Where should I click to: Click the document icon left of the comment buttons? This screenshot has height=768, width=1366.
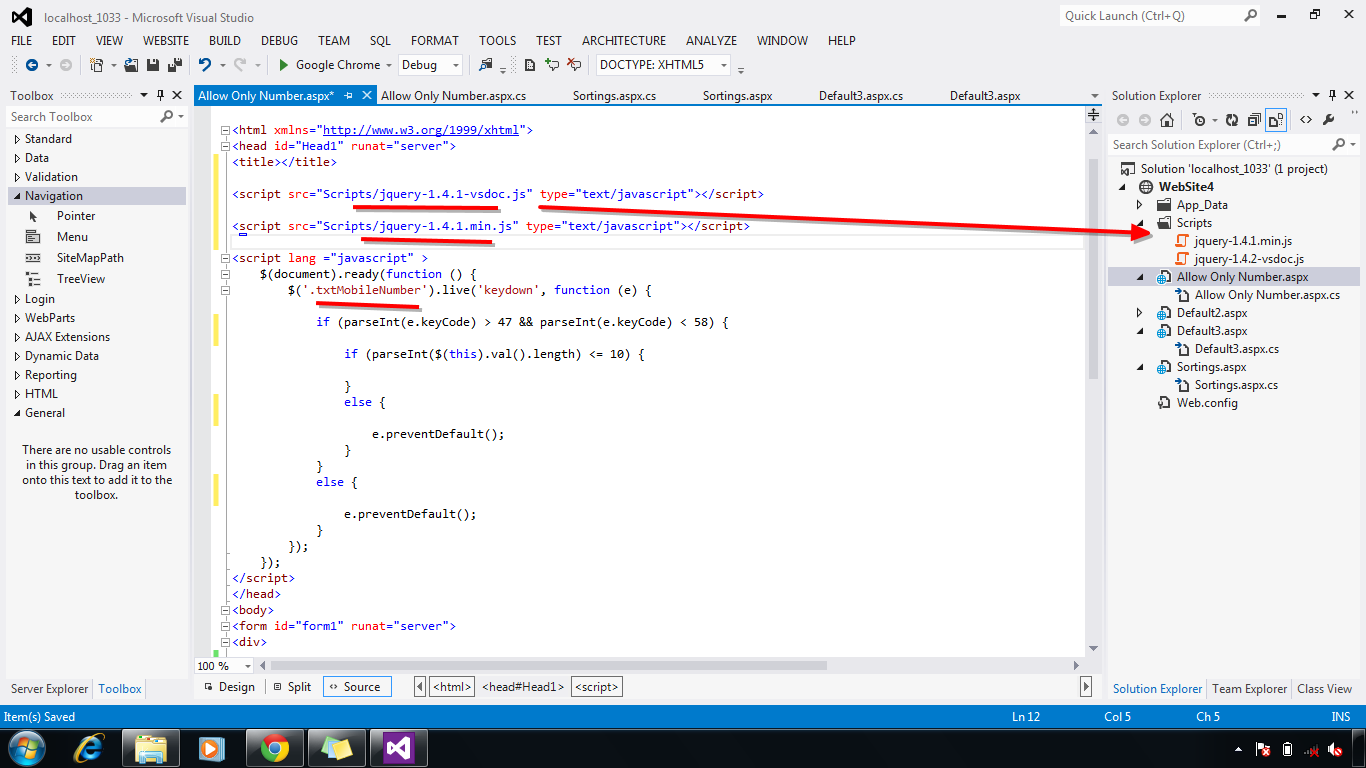click(530, 65)
